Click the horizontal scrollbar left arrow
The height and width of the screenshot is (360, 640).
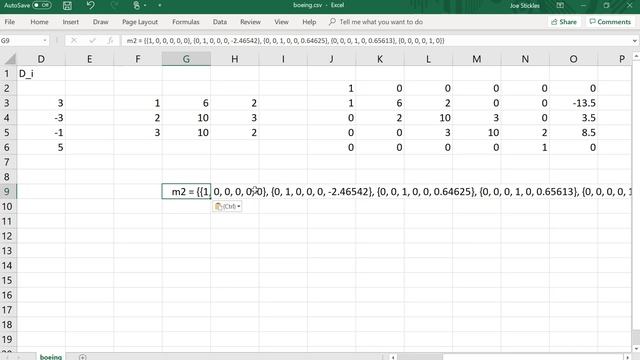pyautogui.click(x=393, y=357)
